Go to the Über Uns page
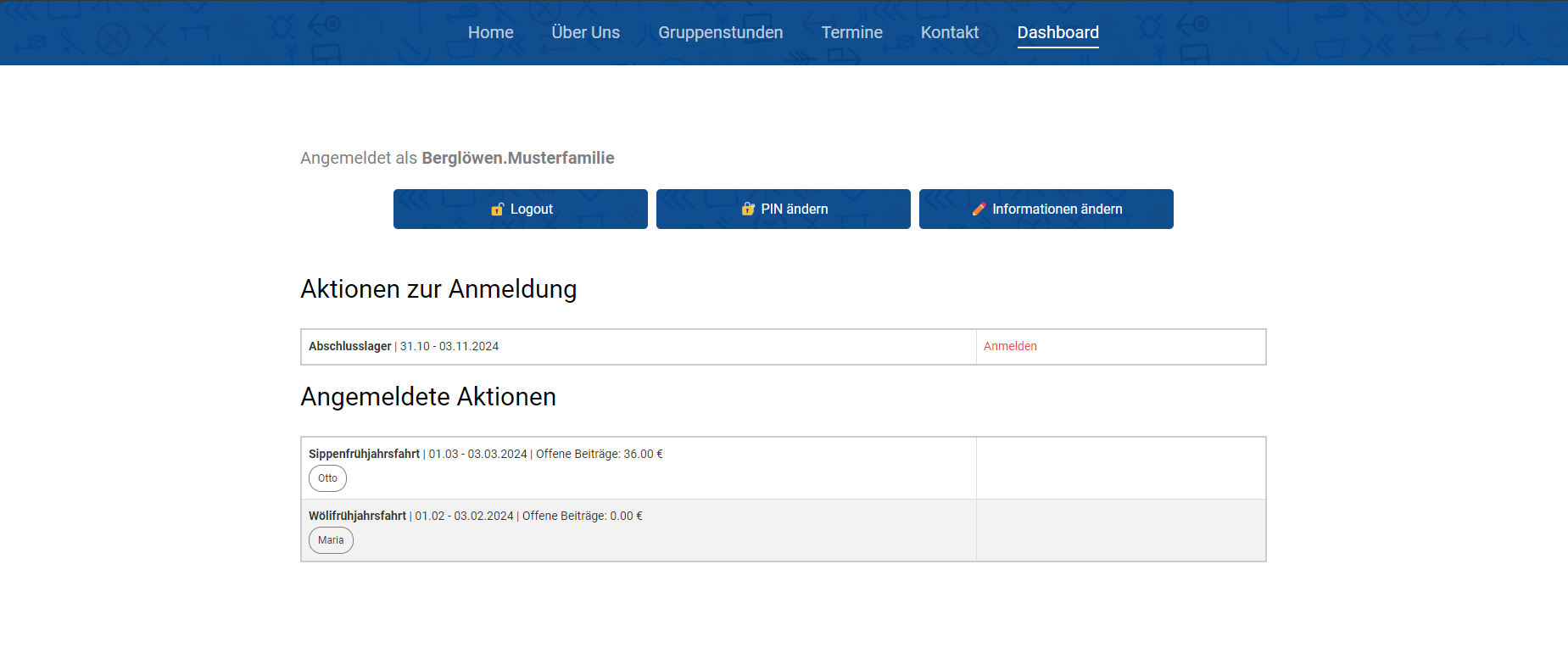 tap(585, 32)
